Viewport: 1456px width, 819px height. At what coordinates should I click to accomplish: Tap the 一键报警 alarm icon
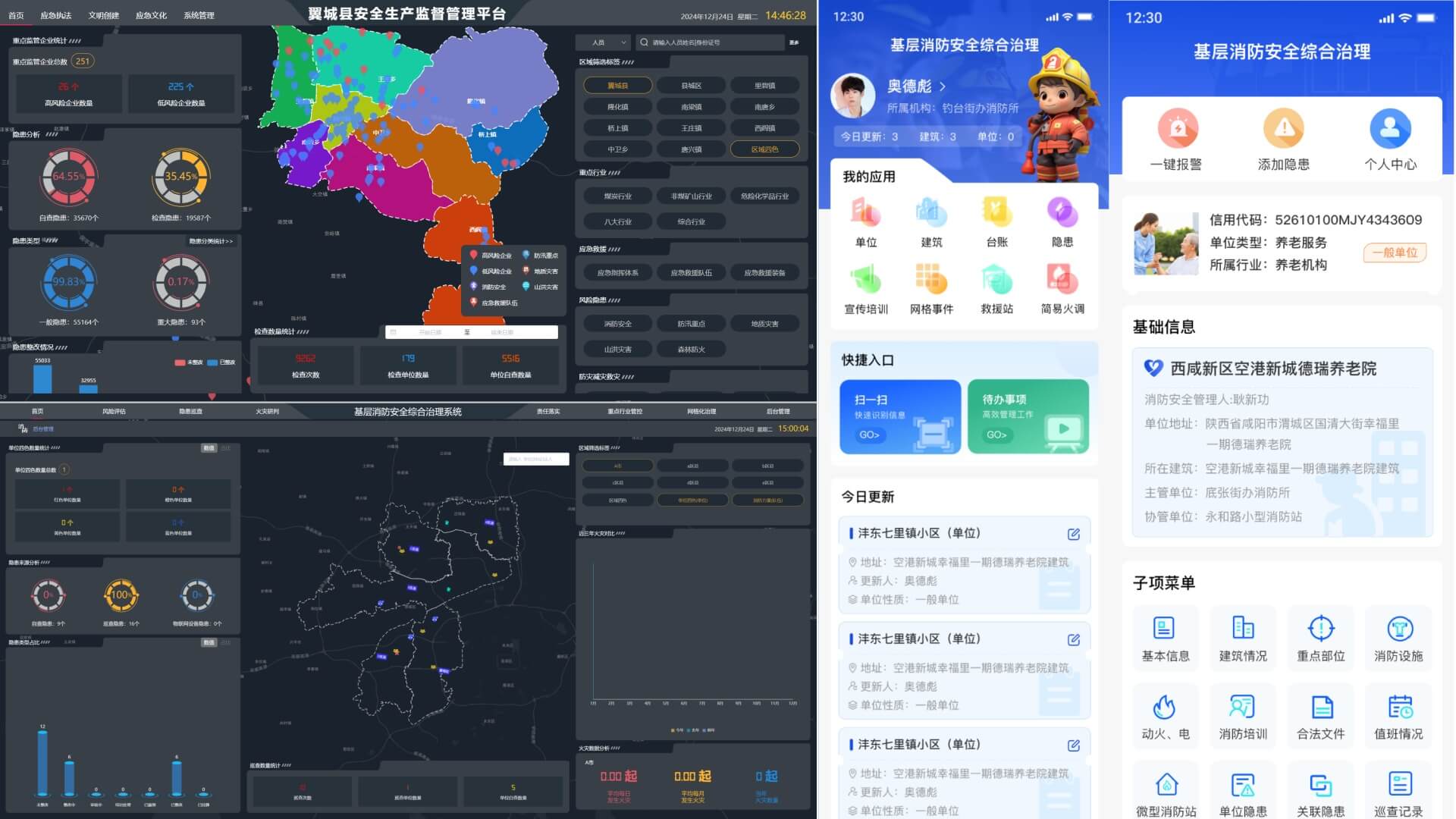click(x=1177, y=129)
